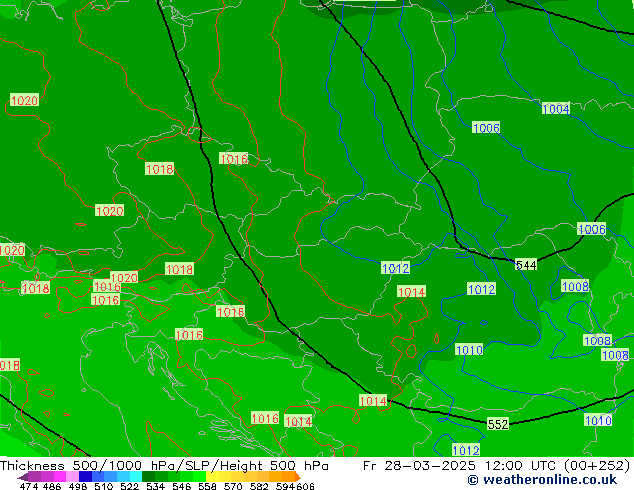Click legend value 498
The image size is (634, 490).
coord(78,486)
